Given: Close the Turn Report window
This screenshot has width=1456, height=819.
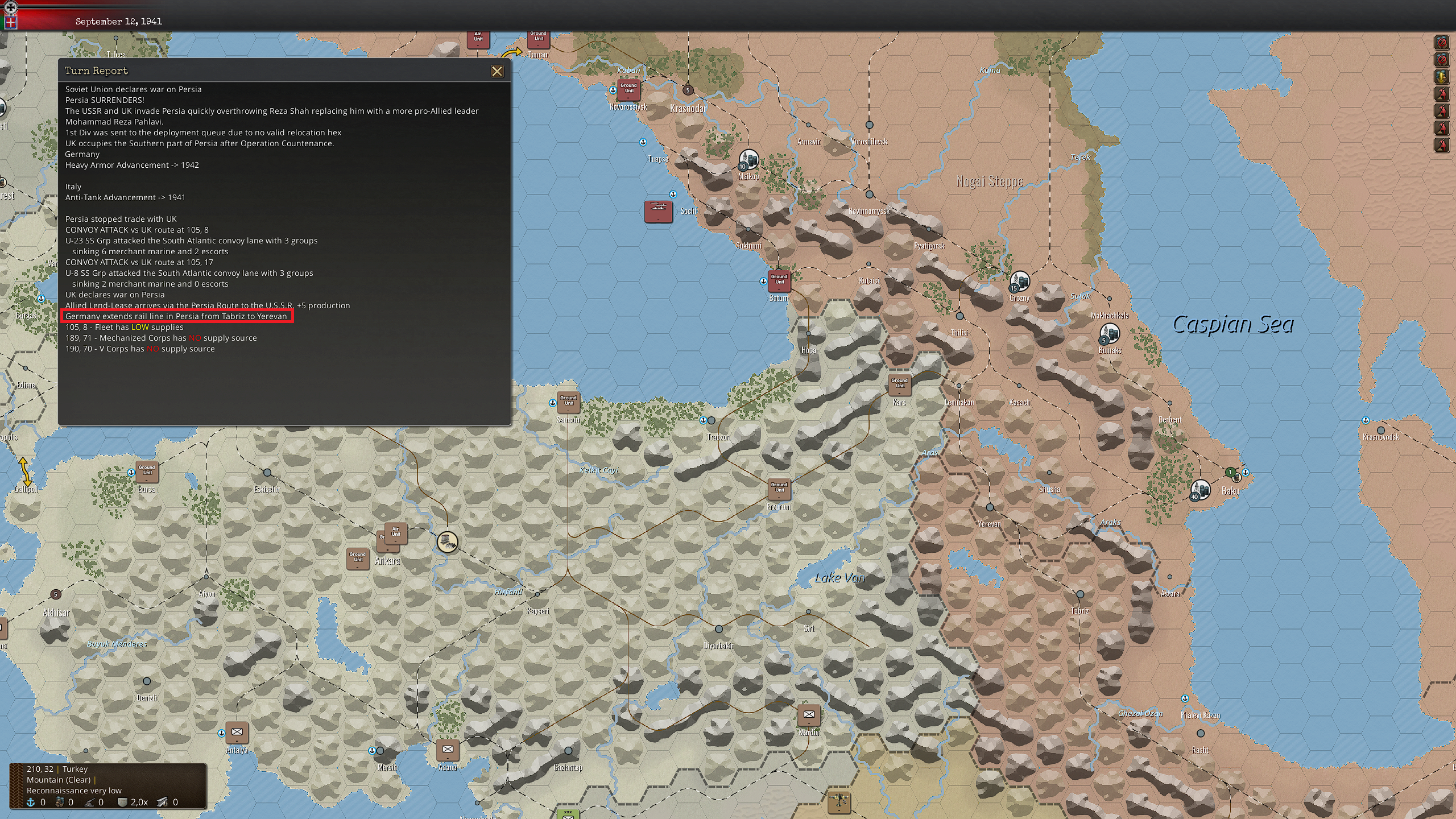Looking at the screenshot, I should 497,71.
